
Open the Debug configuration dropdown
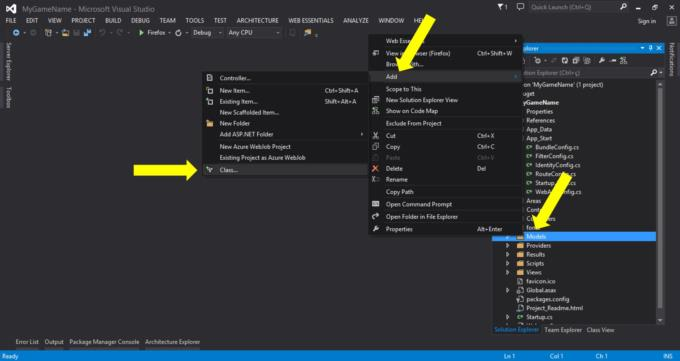(x=207, y=33)
